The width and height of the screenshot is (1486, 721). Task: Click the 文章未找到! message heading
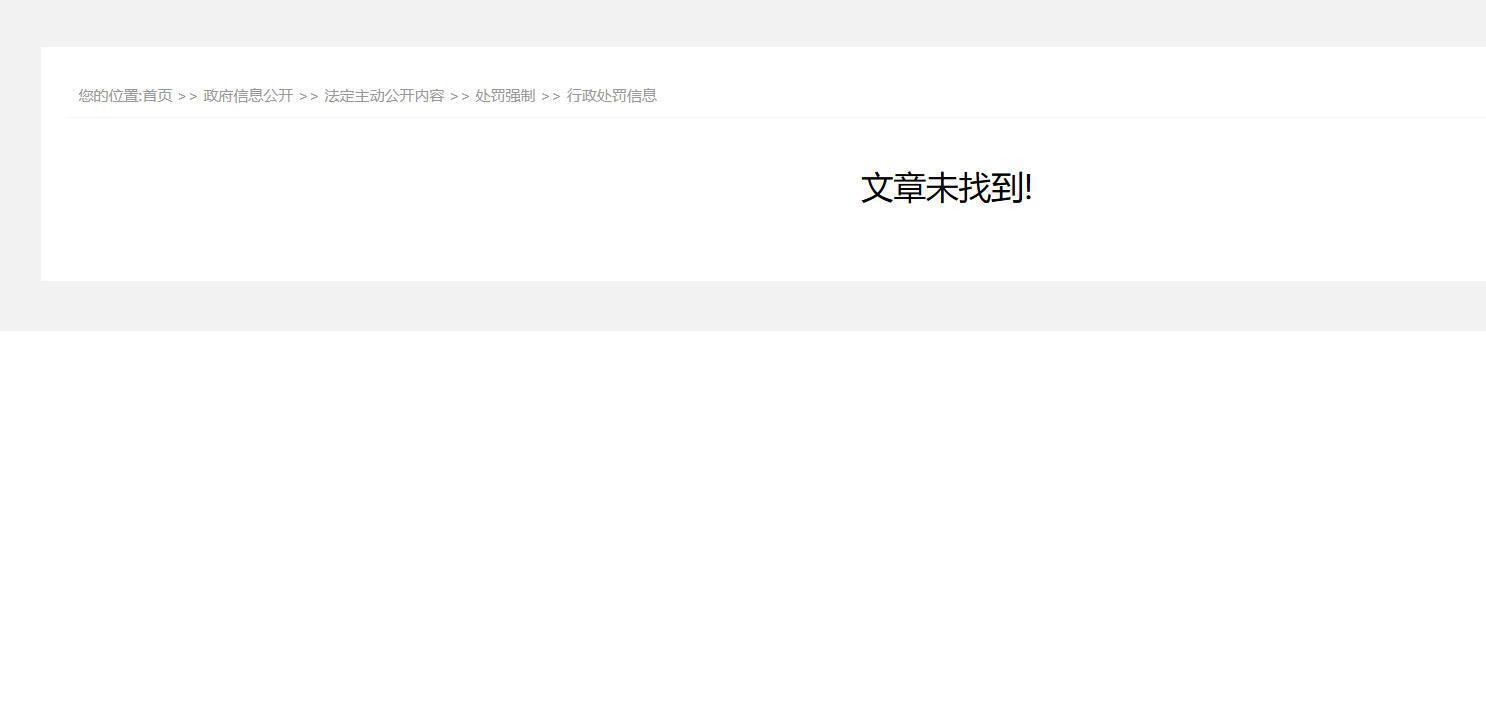946,188
